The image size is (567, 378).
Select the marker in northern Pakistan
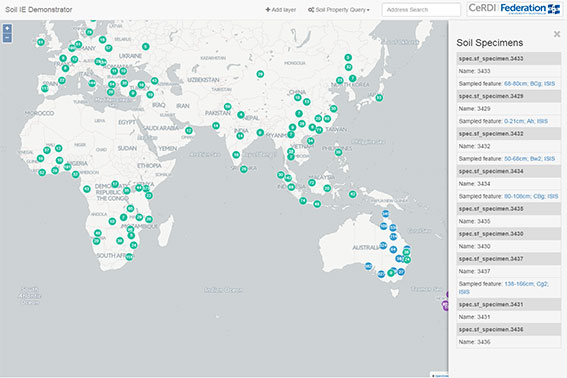227,106
